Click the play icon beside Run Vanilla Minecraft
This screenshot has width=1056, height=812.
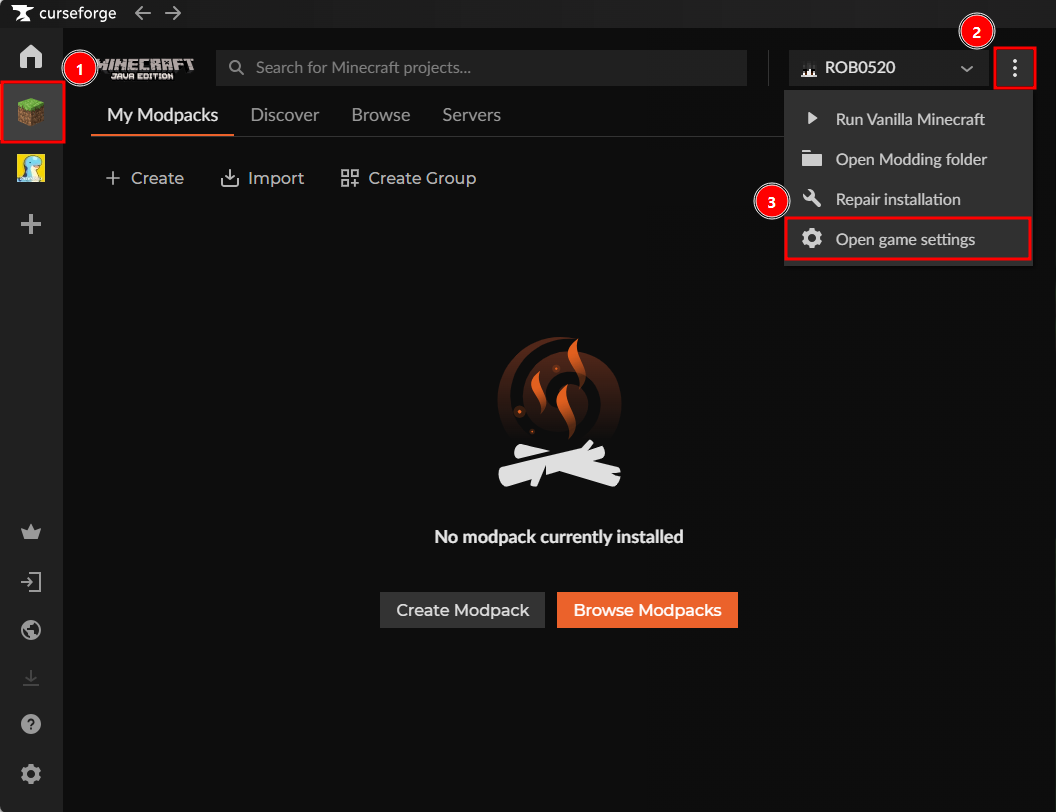click(x=812, y=119)
